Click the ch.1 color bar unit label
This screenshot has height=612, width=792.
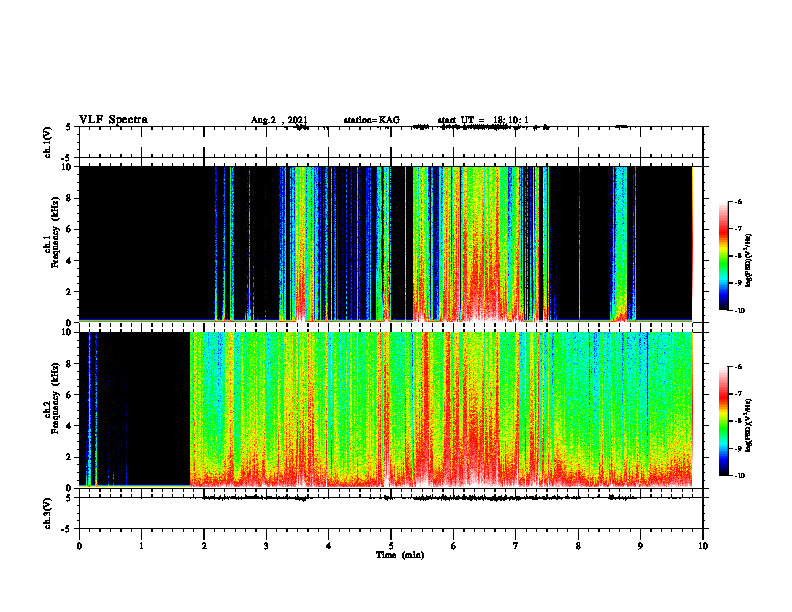pyautogui.click(x=749, y=261)
